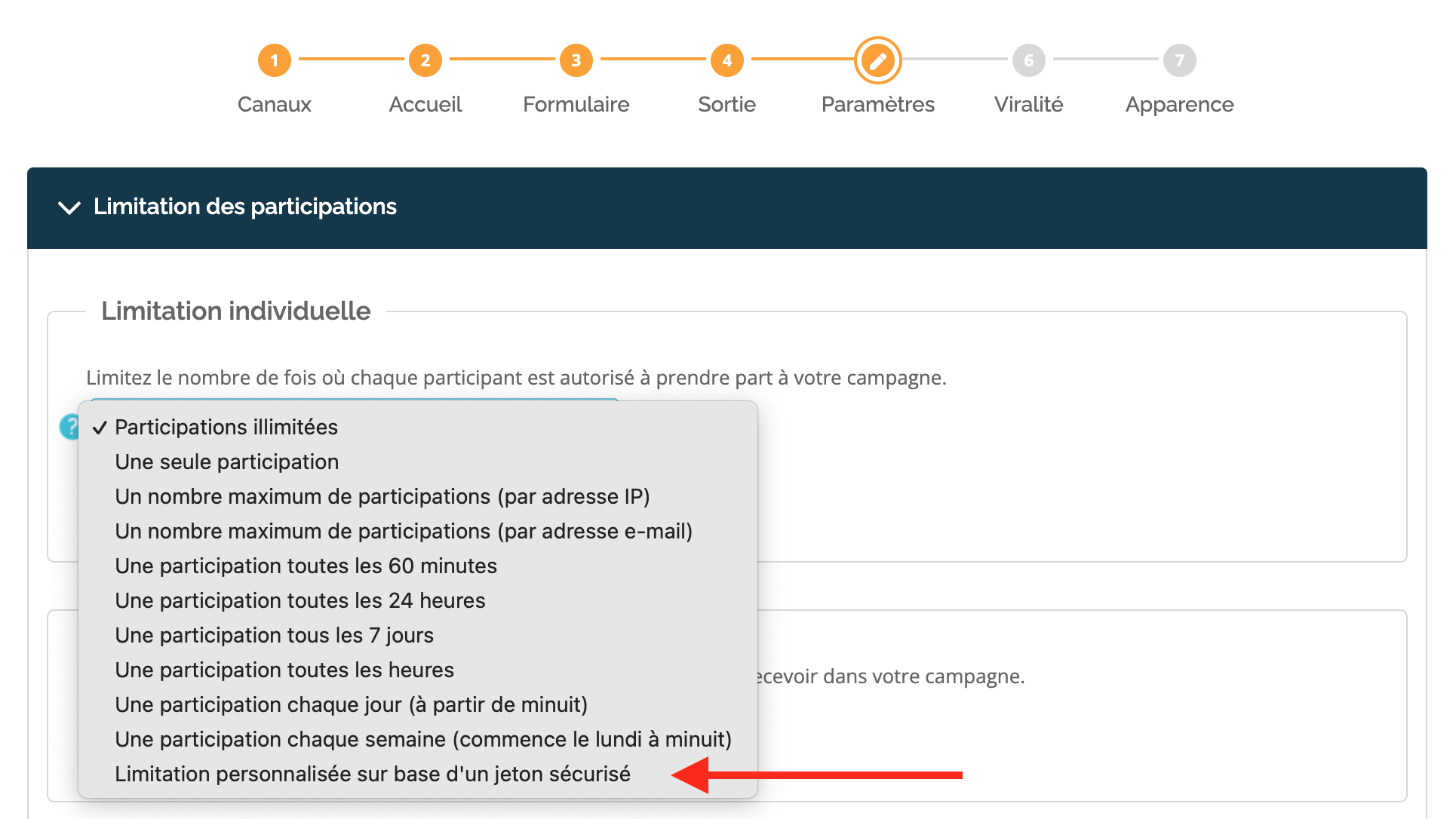Pick maximum participations par adresse IP
This screenshot has height=819, width=1456.
point(418,496)
